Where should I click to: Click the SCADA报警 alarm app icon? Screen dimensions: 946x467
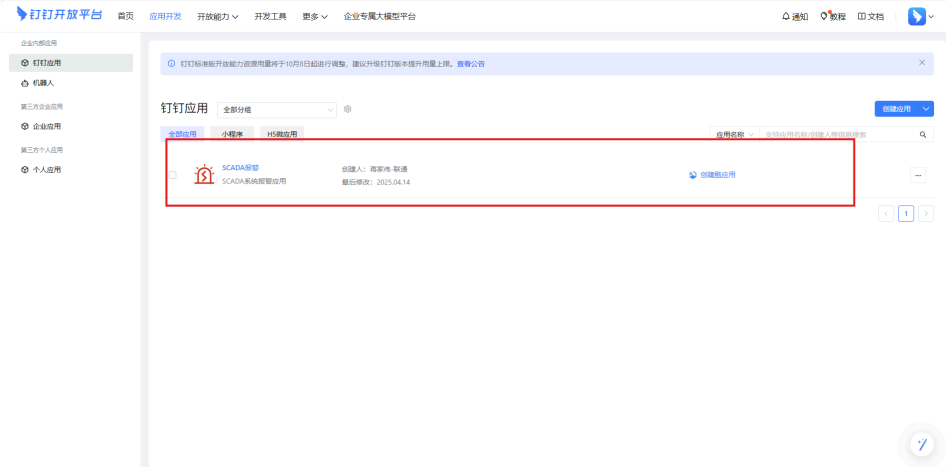(204, 174)
